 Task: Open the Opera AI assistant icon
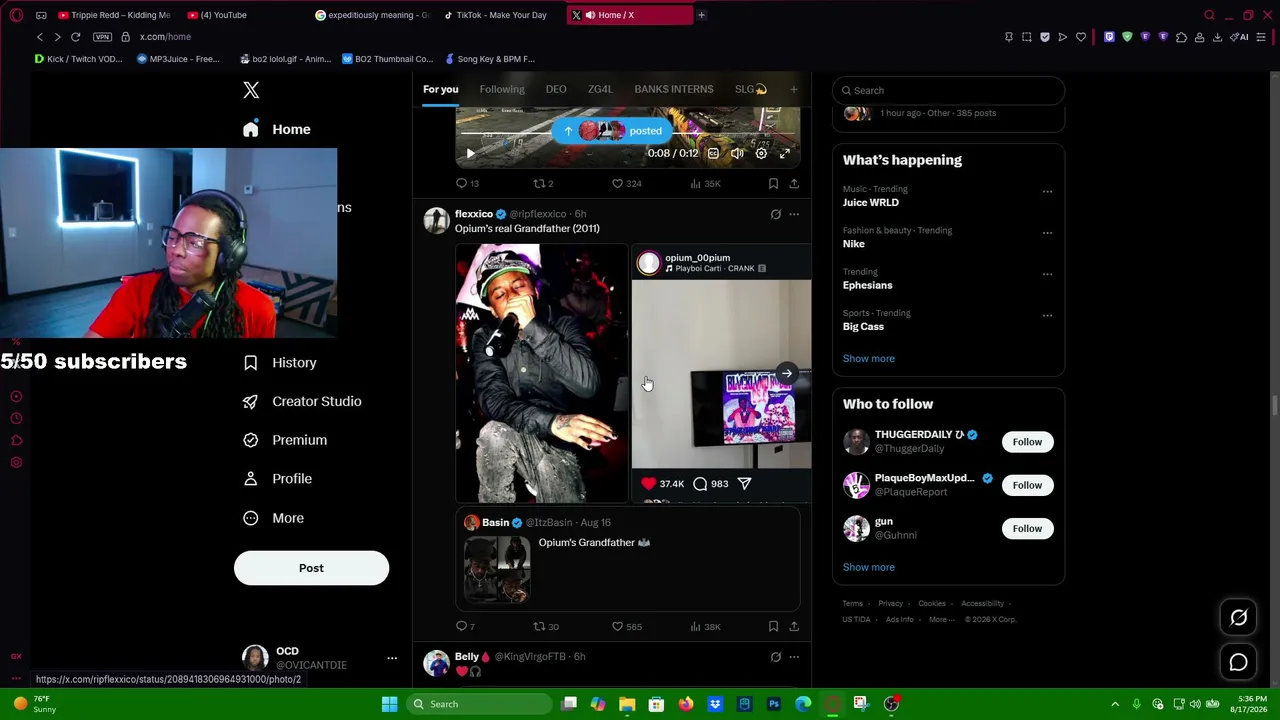coord(1240,37)
